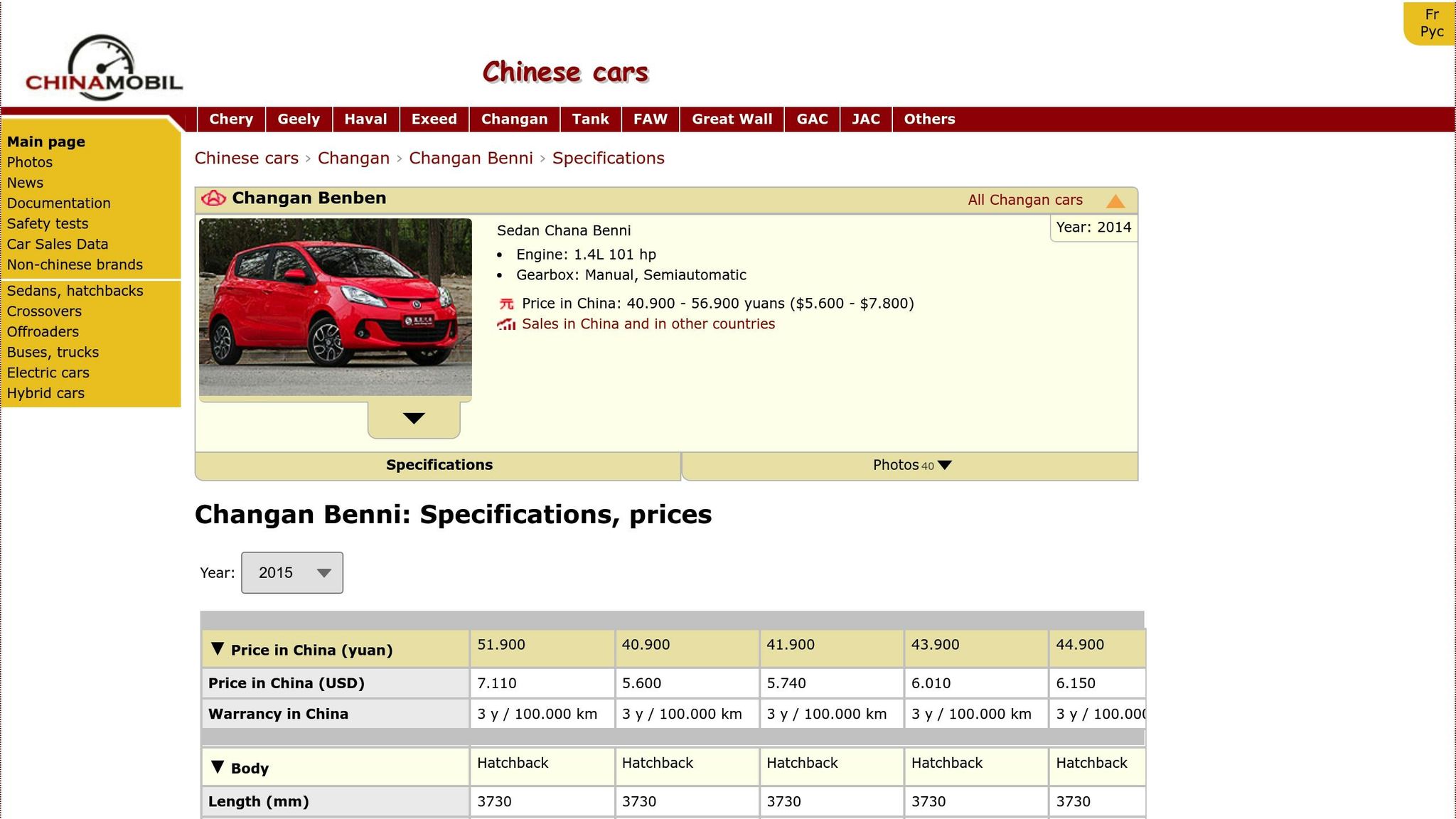Switch language to Рус
The width and height of the screenshot is (1456, 819).
pyautogui.click(x=1432, y=32)
